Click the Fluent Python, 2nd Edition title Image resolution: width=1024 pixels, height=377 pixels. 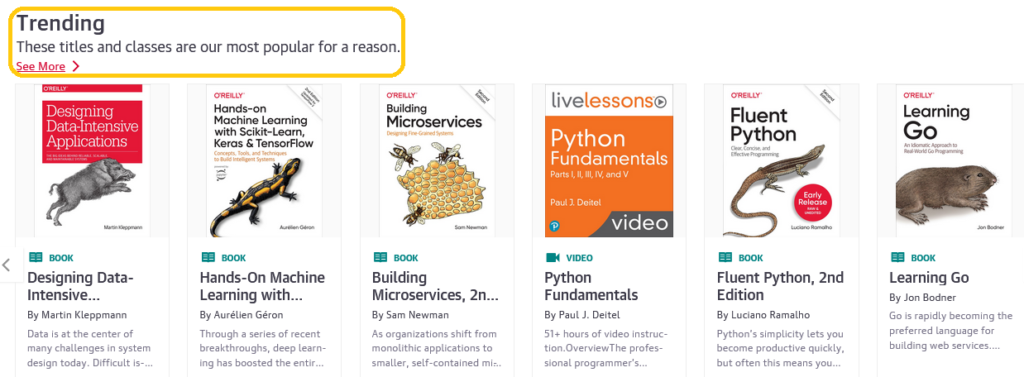[780, 286]
